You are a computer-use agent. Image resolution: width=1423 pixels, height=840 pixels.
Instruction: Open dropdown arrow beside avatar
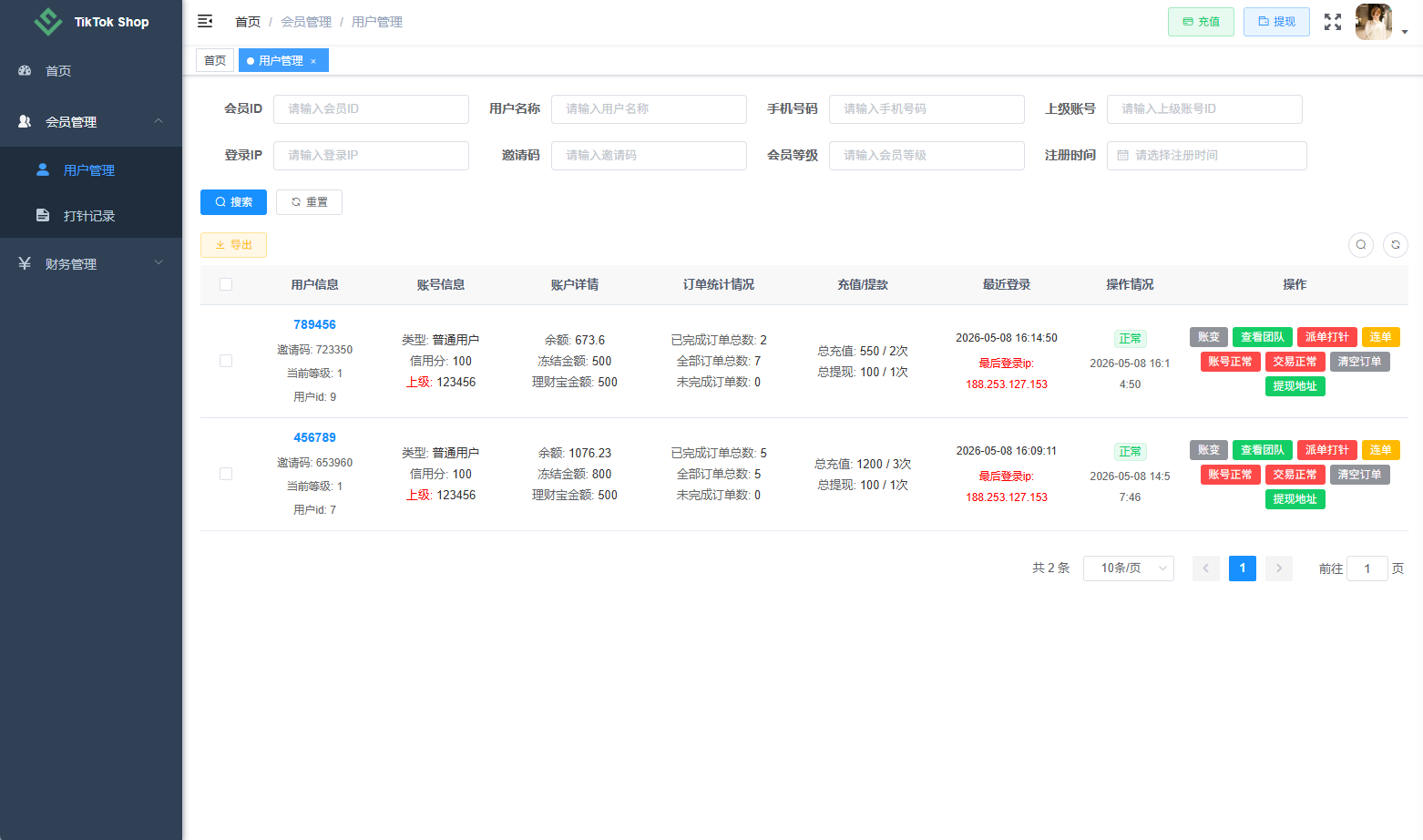[x=1405, y=32]
